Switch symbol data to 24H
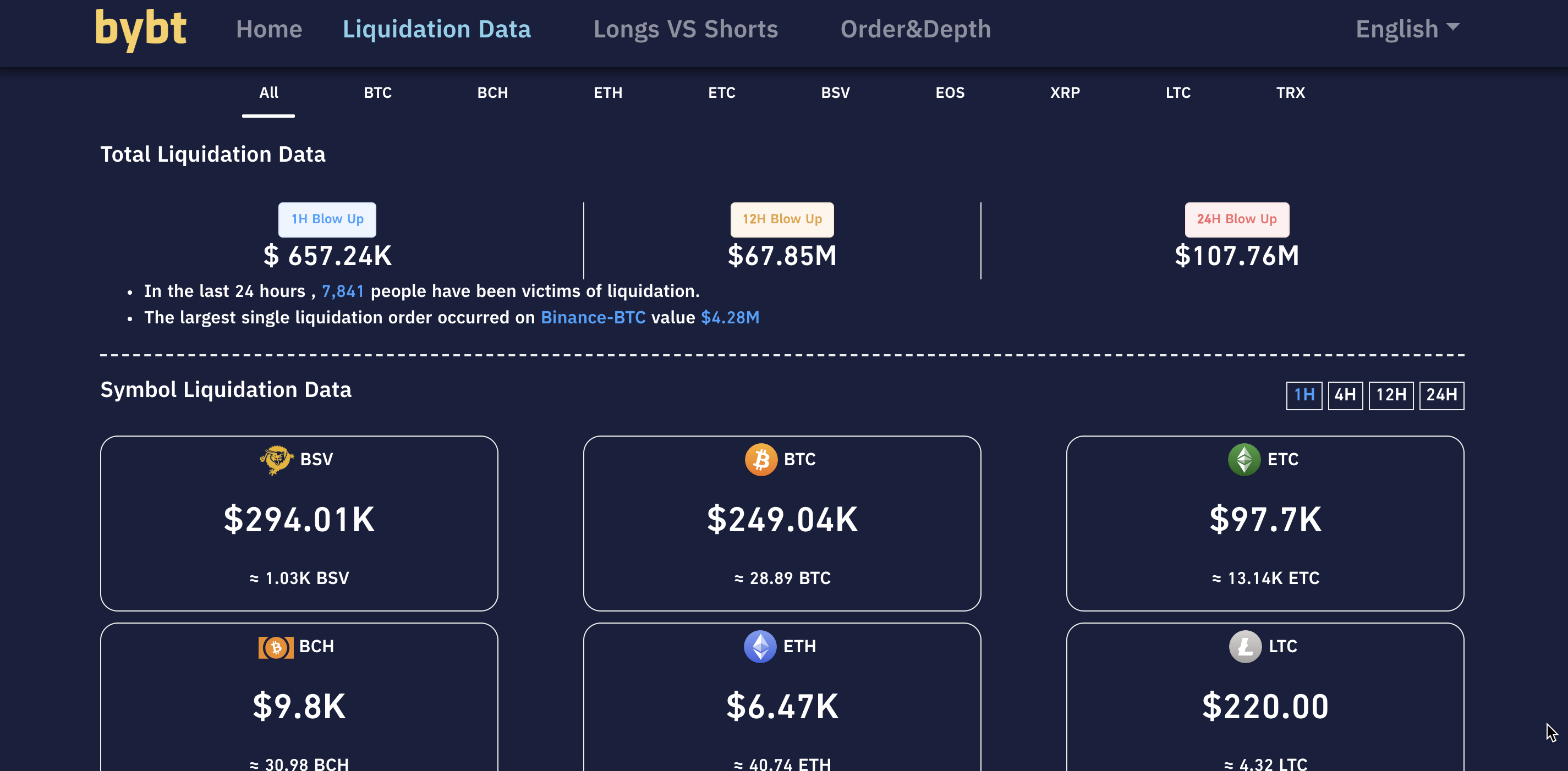The width and height of the screenshot is (1568, 771). [1441, 395]
